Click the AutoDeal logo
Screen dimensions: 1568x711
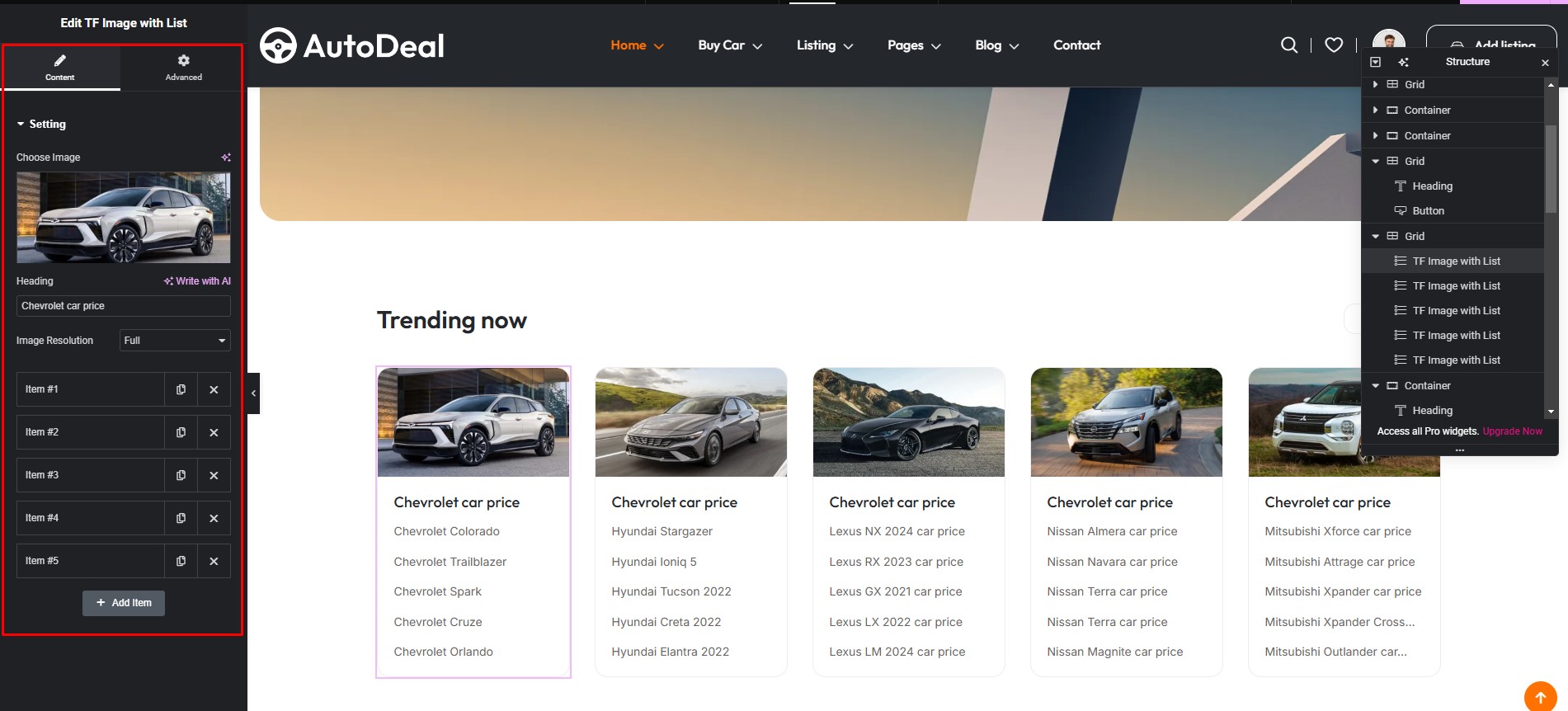click(352, 45)
